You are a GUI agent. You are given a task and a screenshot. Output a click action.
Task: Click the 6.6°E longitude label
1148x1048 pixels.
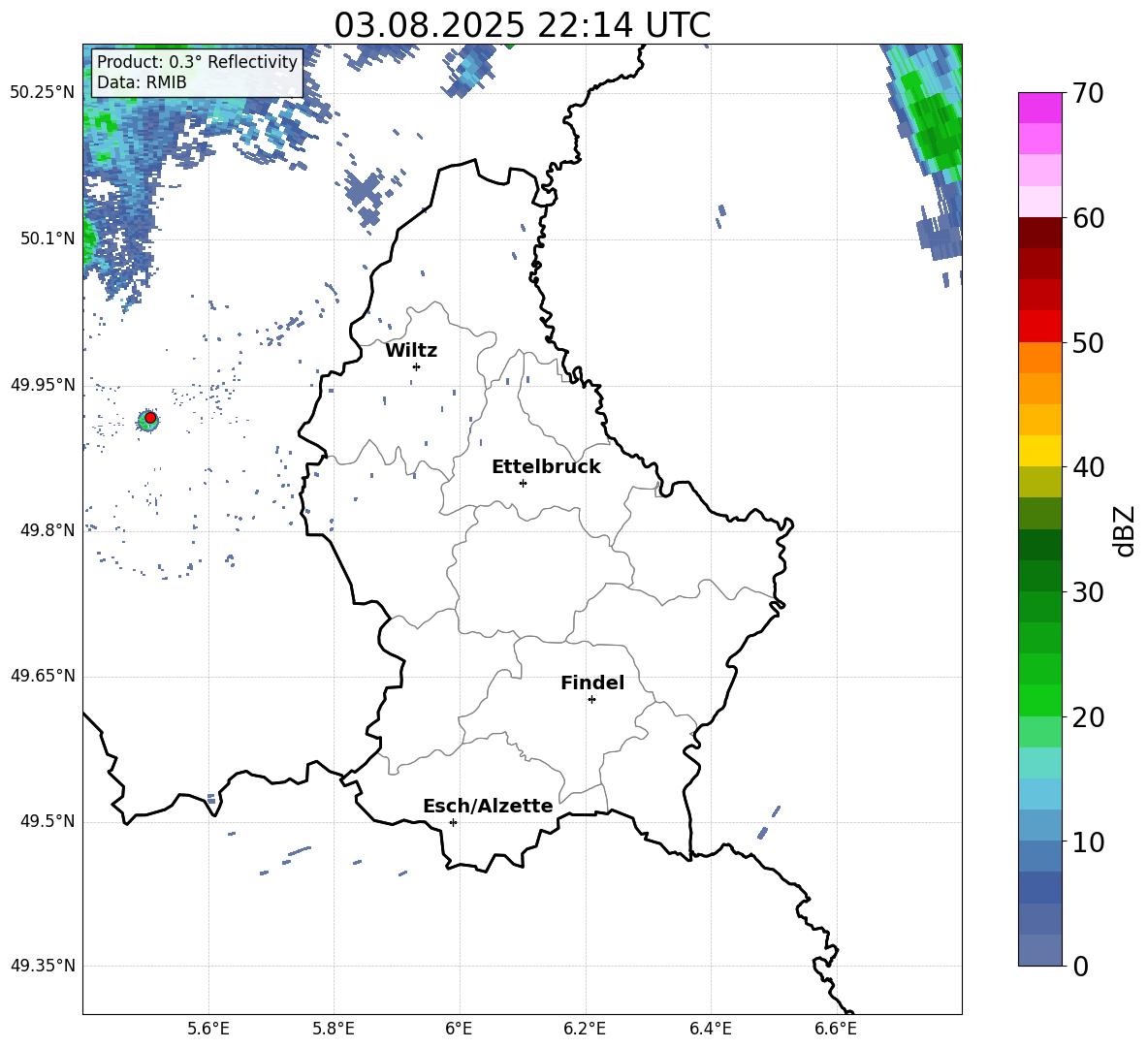tap(836, 1029)
